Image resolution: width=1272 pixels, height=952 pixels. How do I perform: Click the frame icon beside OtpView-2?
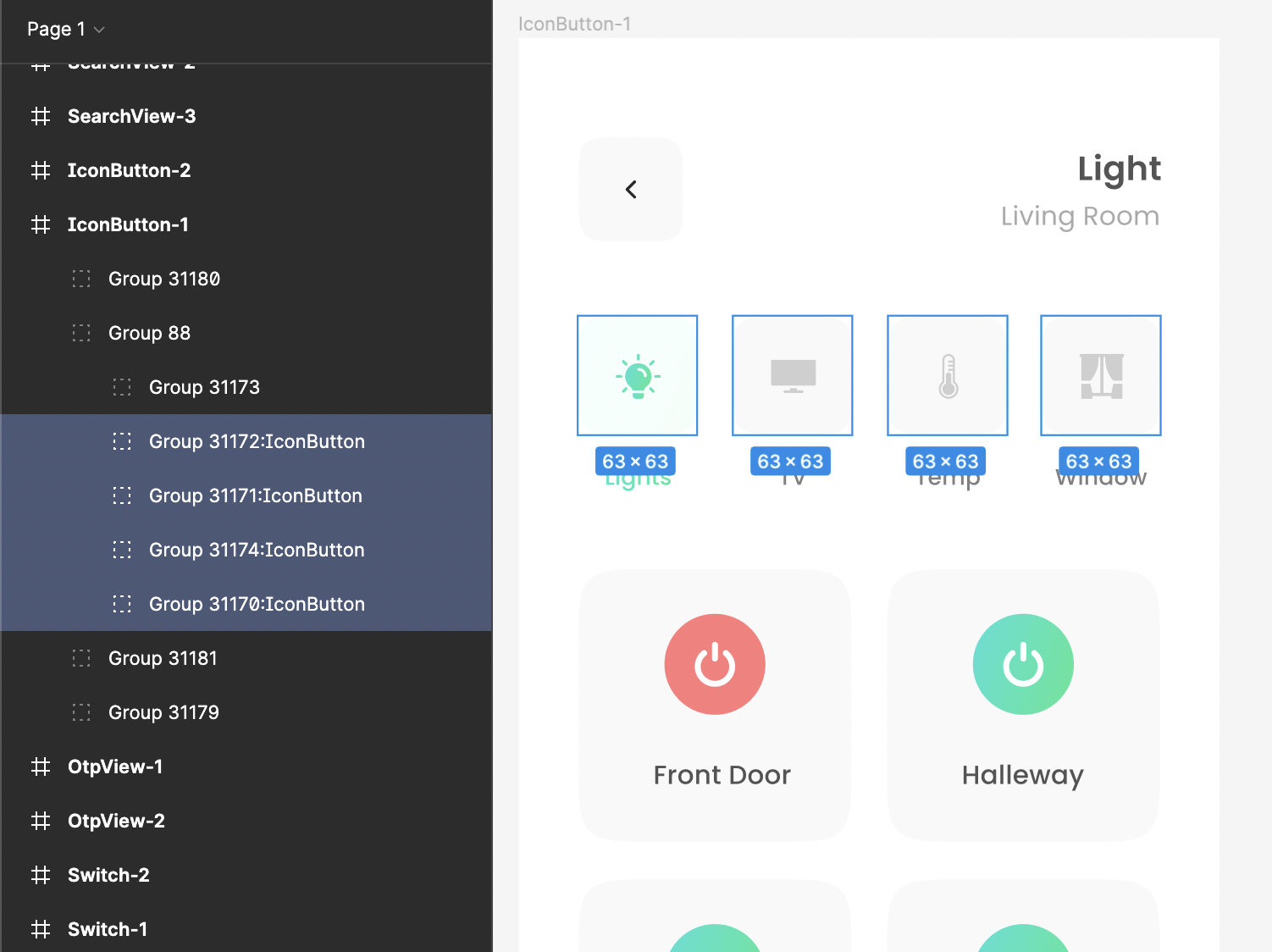41,821
